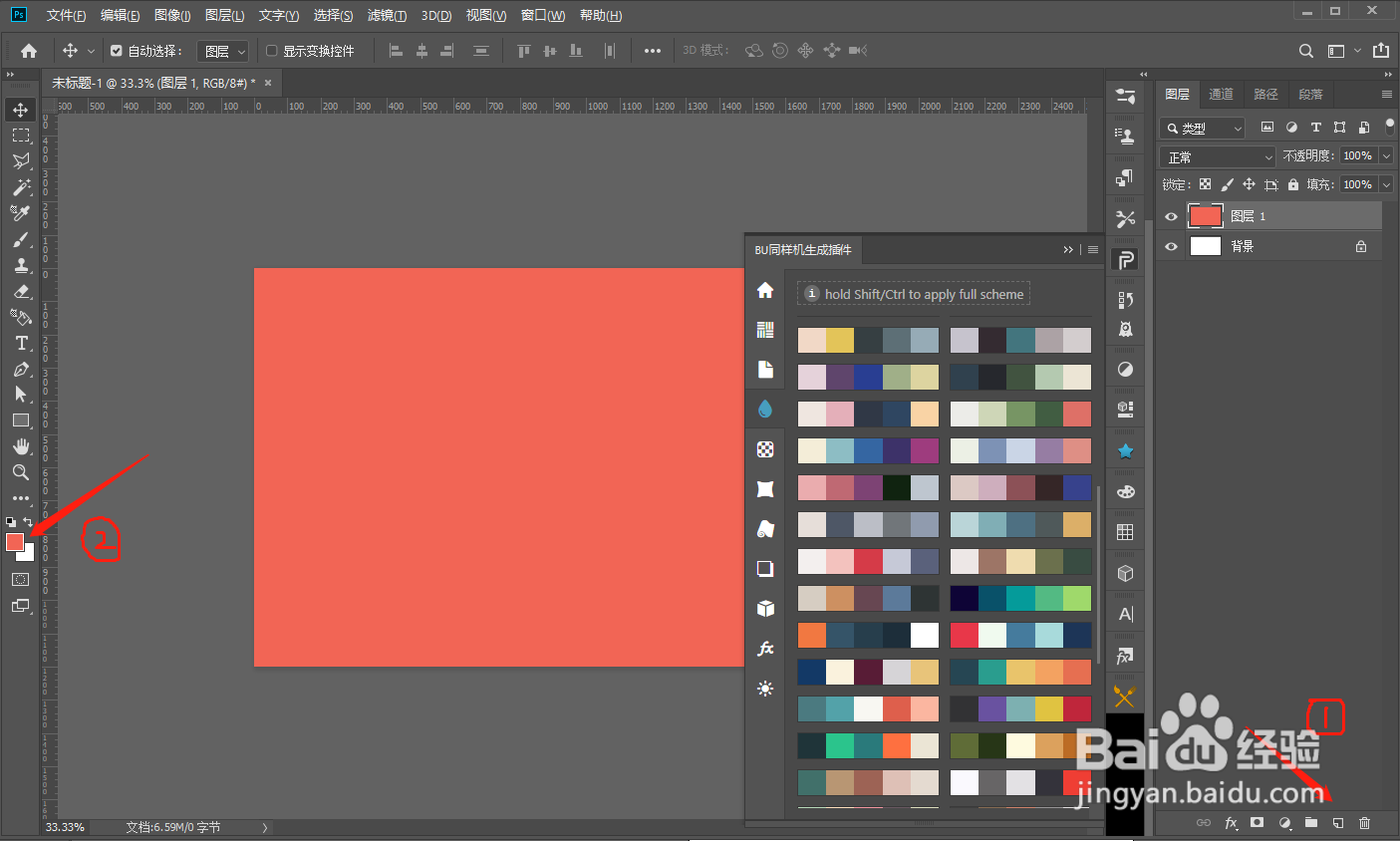Swap foreground and background colors

[28, 521]
